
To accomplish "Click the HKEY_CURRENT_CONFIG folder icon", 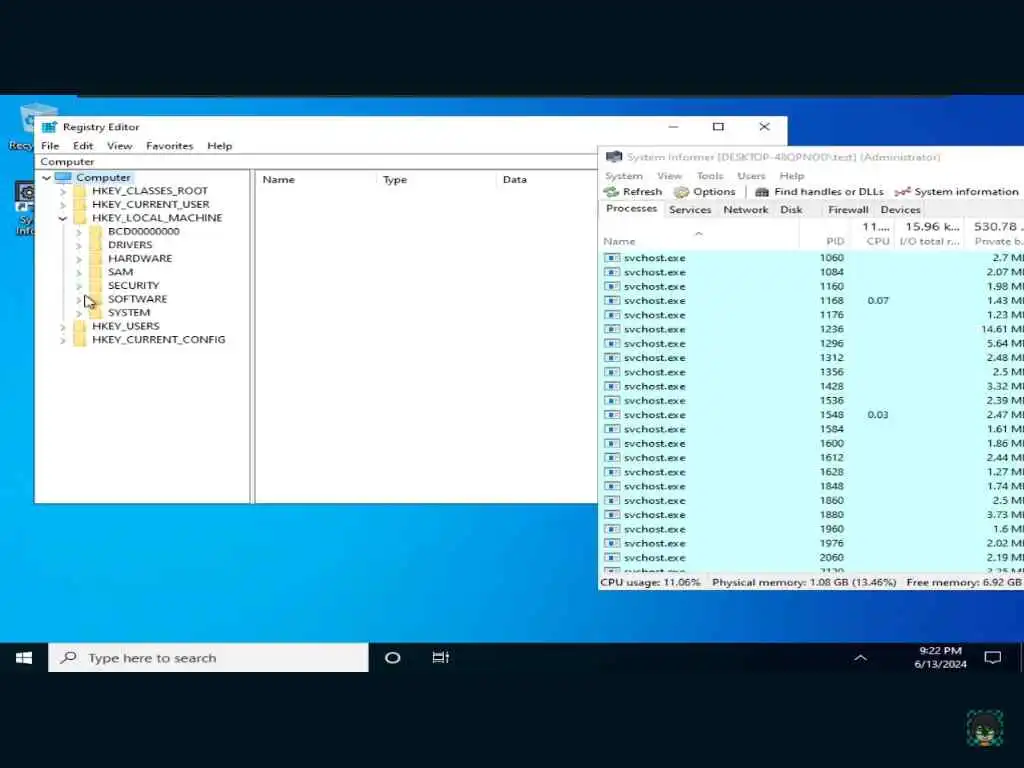I will [80, 340].
